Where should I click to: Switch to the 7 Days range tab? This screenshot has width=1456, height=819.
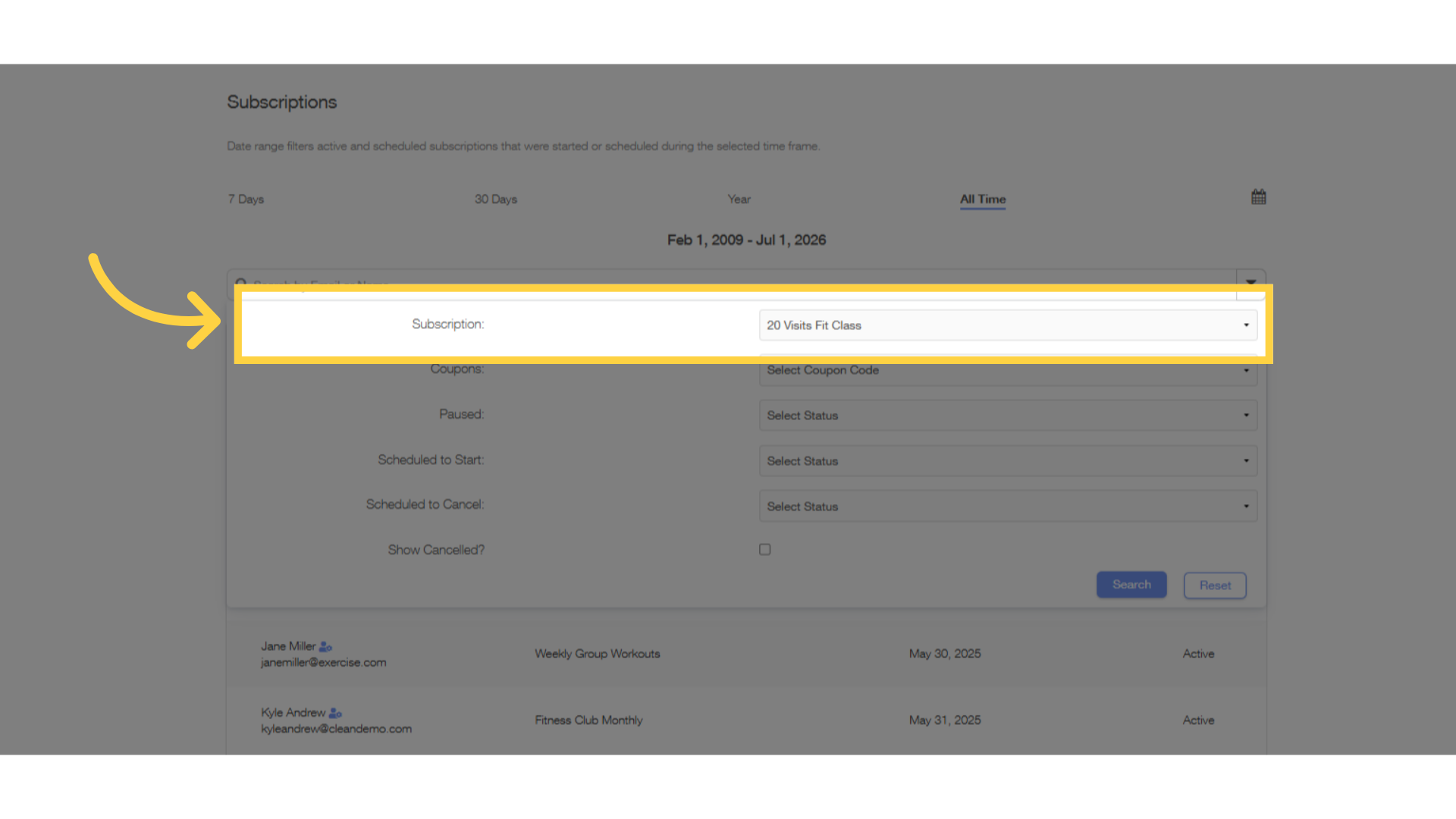[246, 199]
